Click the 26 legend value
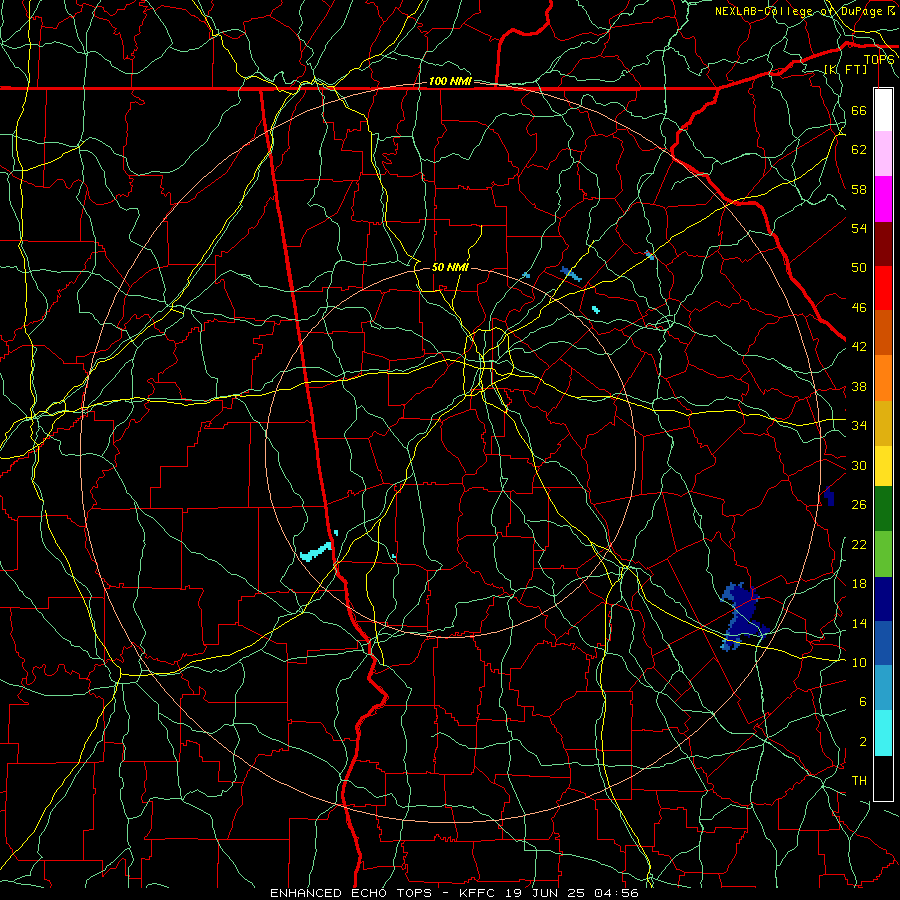The height and width of the screenshot is (900, 900). [859, 505]
